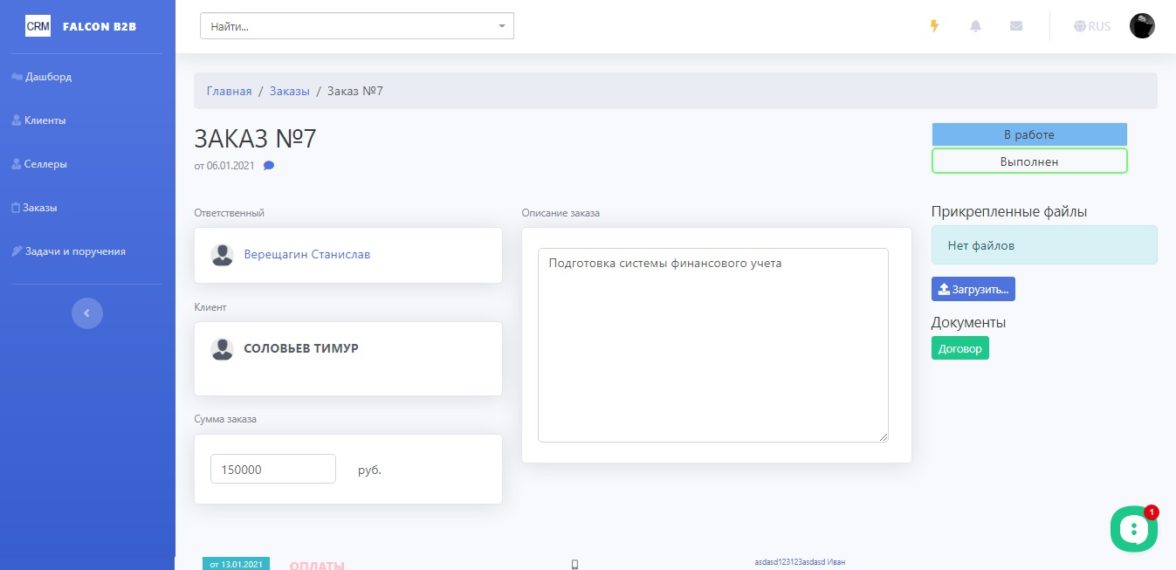Open the chat widget bubble
This screenshot has width=1176, height=570.
(1133, 528)
